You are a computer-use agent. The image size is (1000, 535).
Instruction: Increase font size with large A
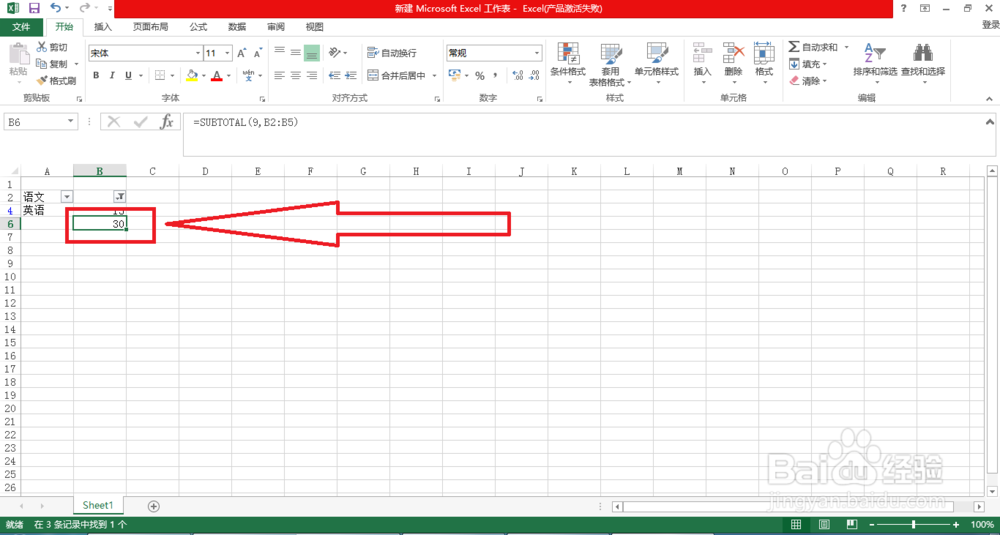(x=242, y=54)
